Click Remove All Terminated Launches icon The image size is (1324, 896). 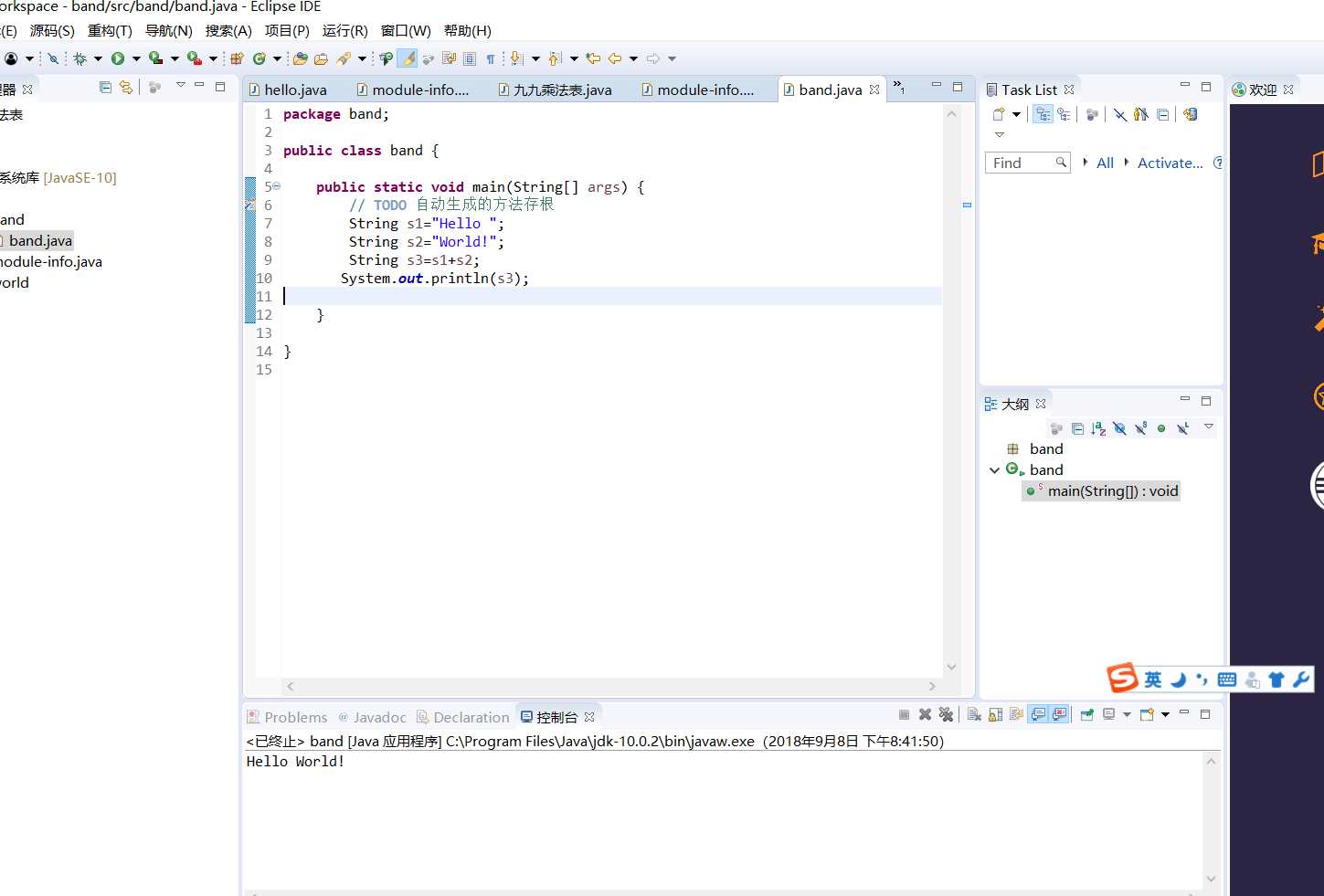click(946, 714)
